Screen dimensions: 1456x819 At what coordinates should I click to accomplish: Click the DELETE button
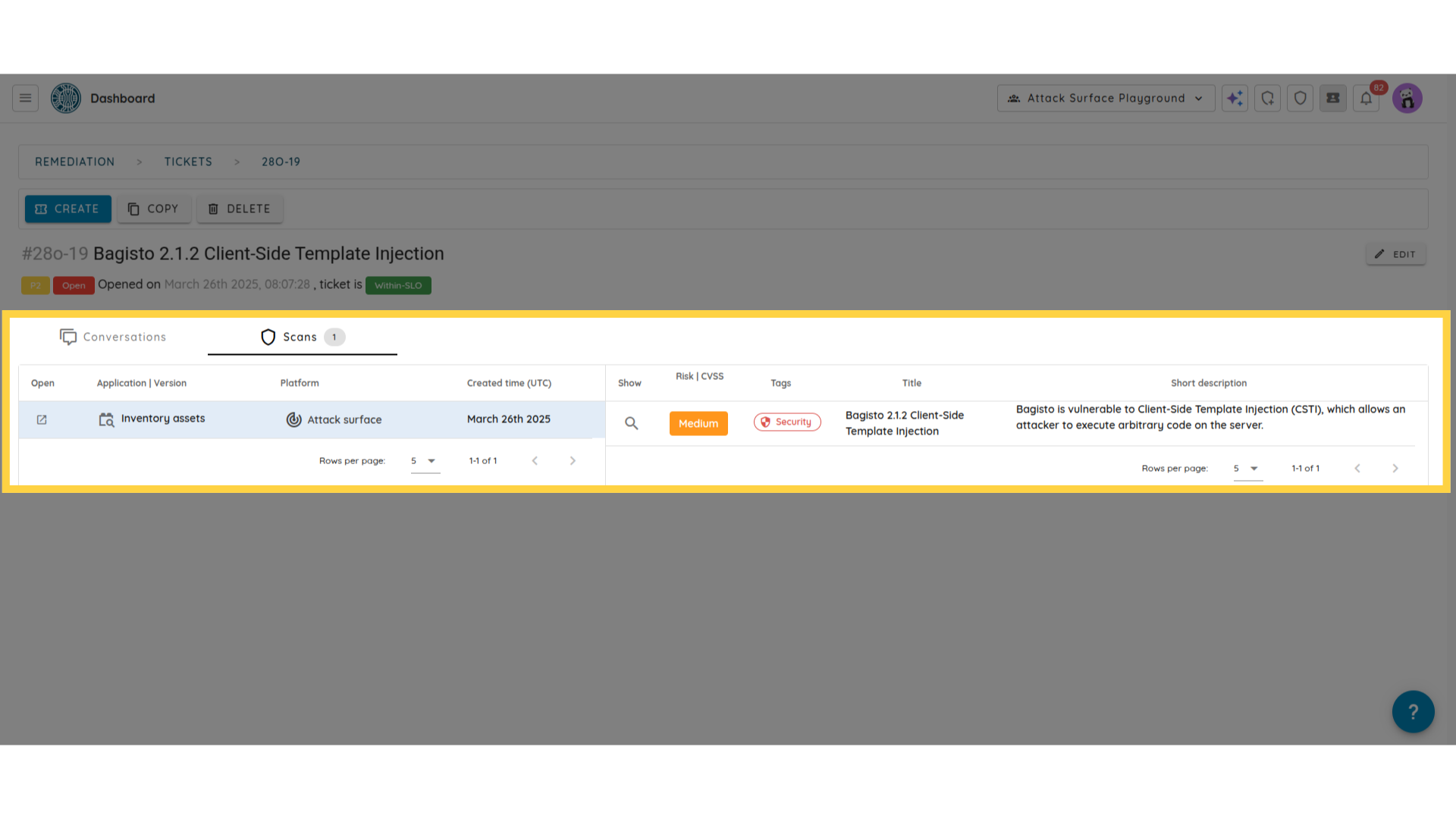(240, 209)
